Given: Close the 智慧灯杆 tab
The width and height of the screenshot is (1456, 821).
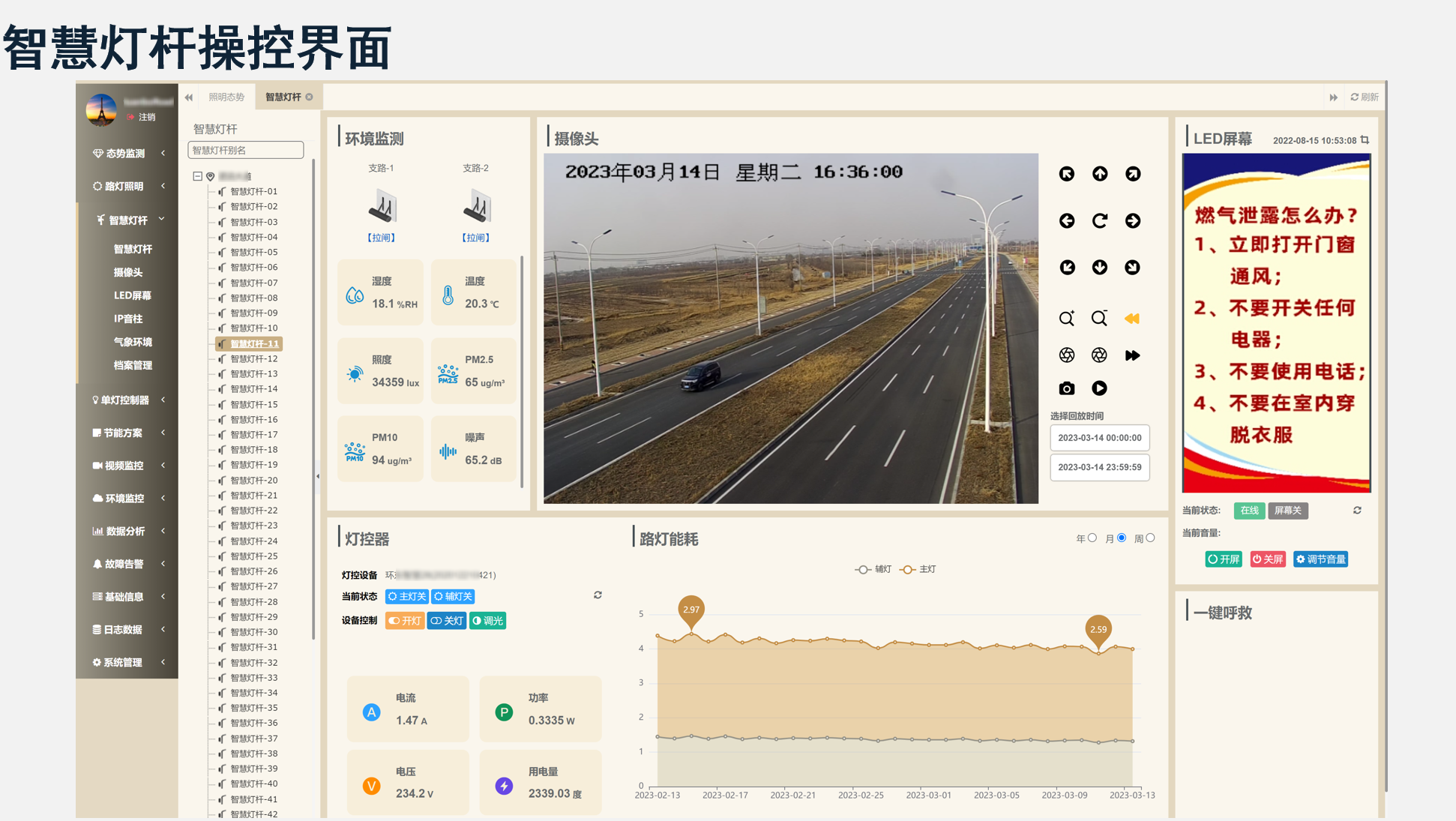Looking at the screenshot, I should [x=309, y=97].
